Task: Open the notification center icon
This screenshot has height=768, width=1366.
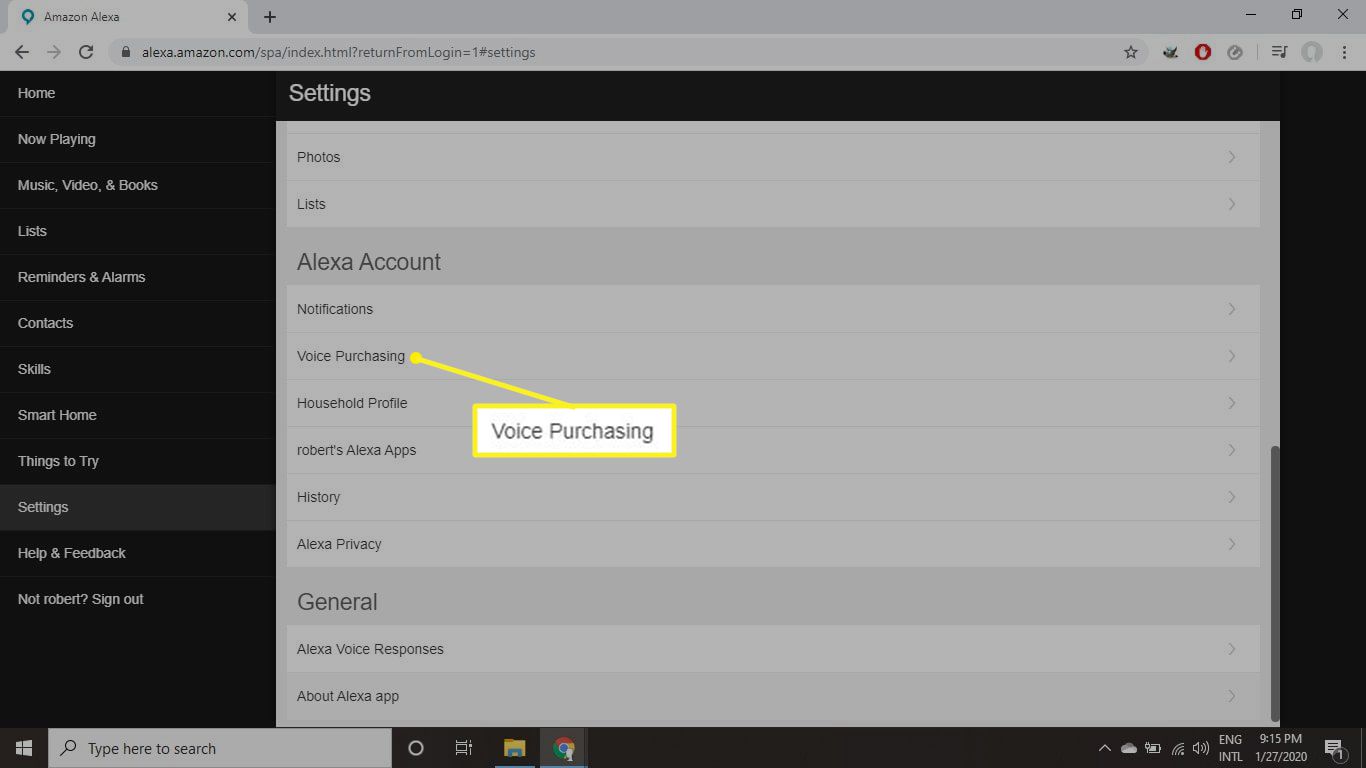Action: click(x=1333, y=748)
